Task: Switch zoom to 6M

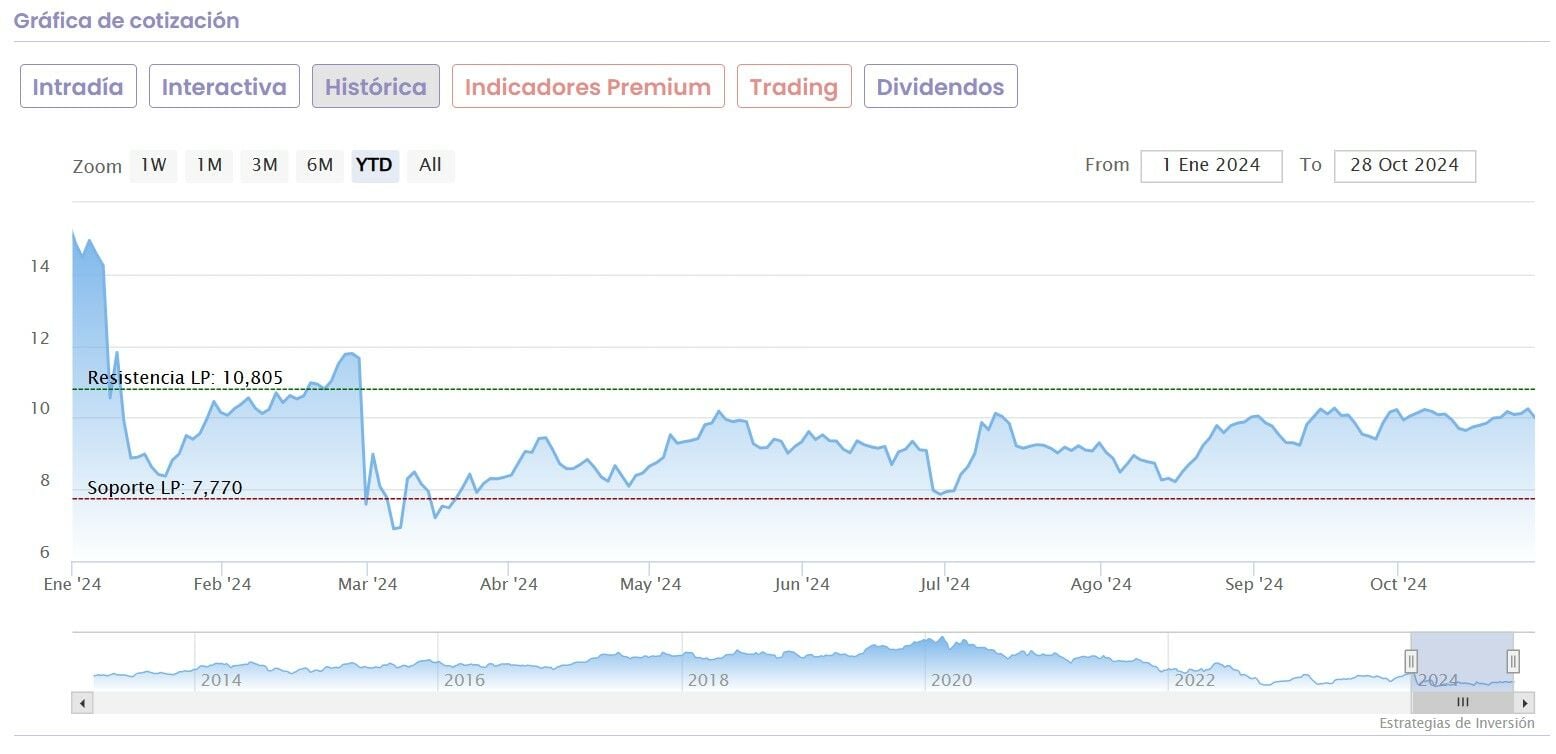Action: tap(320, 165)
